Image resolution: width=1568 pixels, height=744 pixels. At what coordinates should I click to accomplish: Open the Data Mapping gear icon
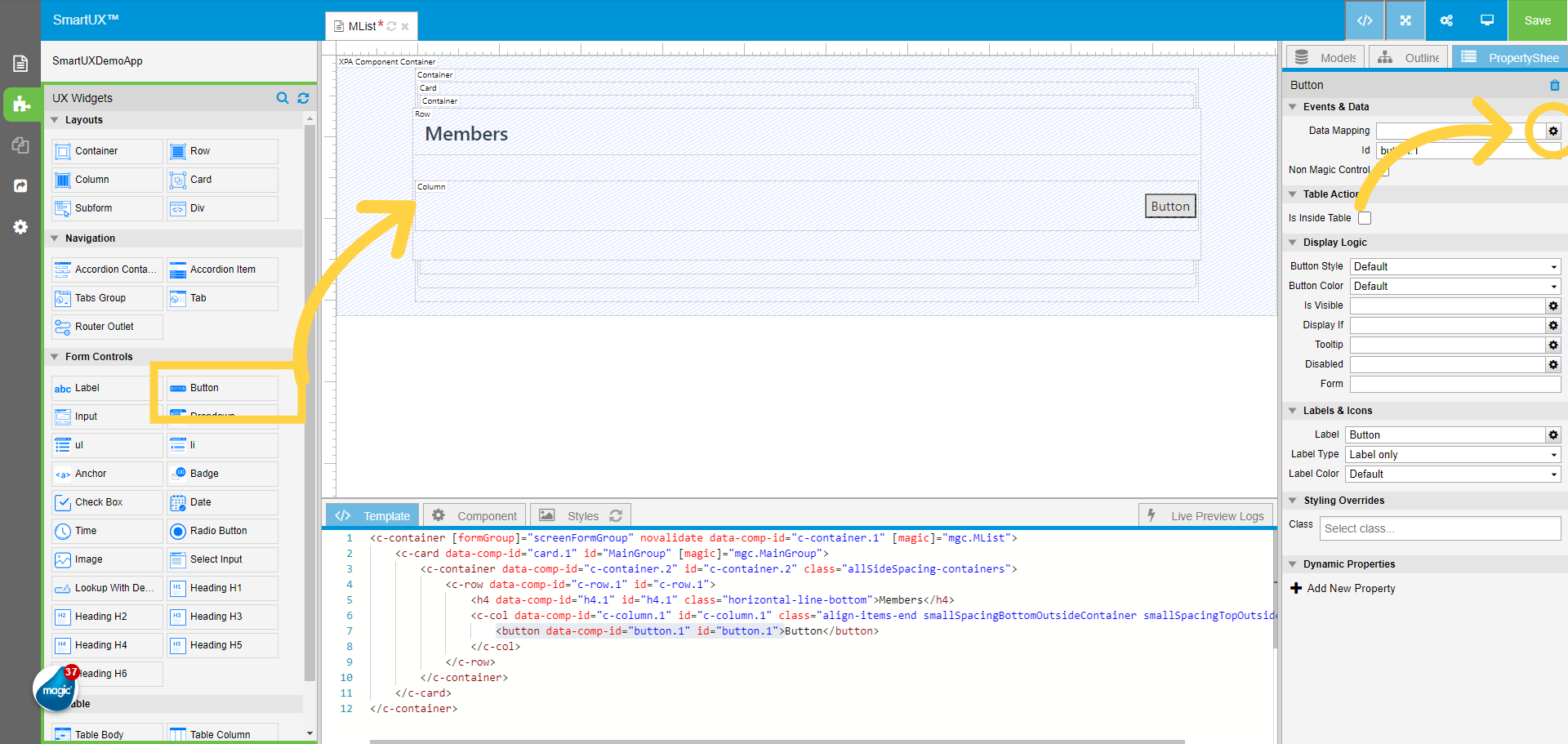coord(1552,131)
